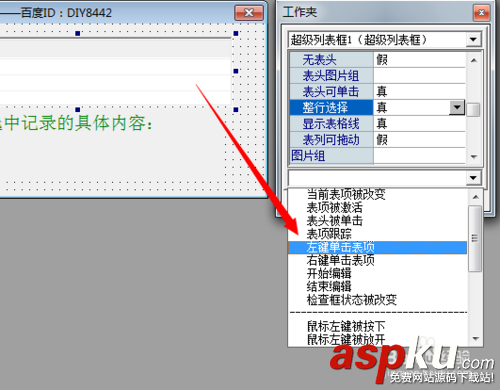Select the 显示表格线 property row
This screenshot has width=500, height=390.
(331, 123)
